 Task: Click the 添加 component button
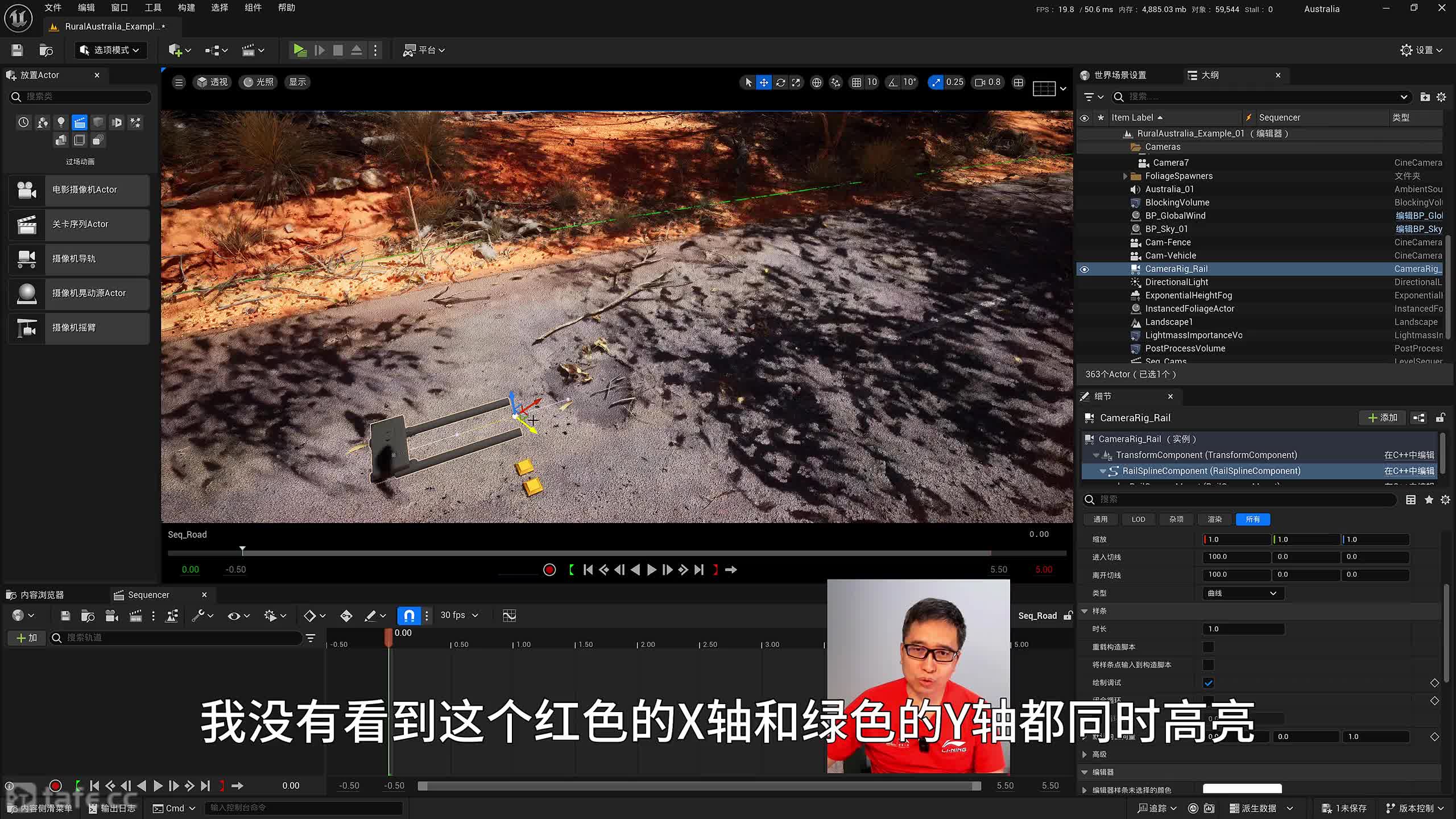pos(1383,418)
